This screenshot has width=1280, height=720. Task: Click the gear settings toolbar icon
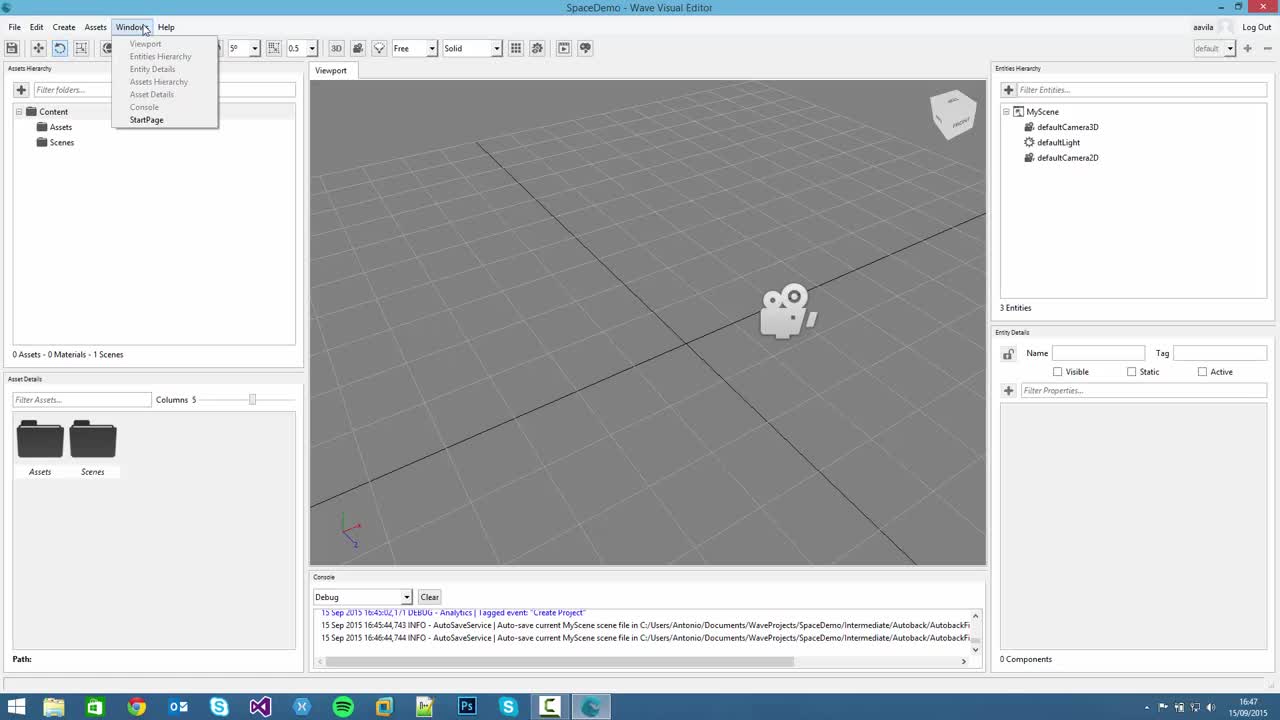(x=537, y=48)
